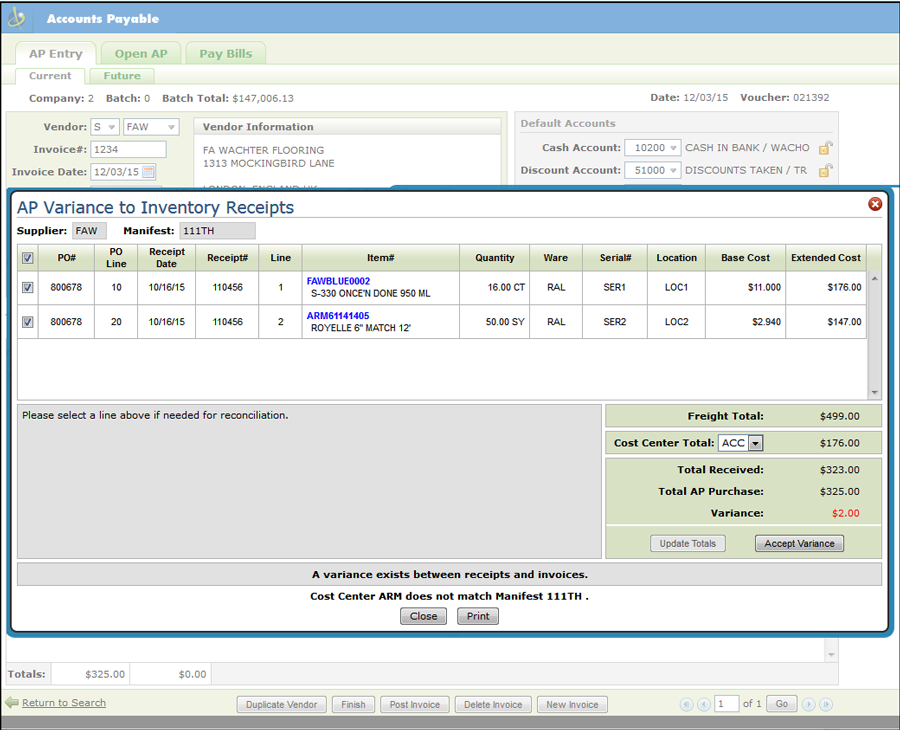Open the FAWBLUE0002 item link

tap(338, 281)
